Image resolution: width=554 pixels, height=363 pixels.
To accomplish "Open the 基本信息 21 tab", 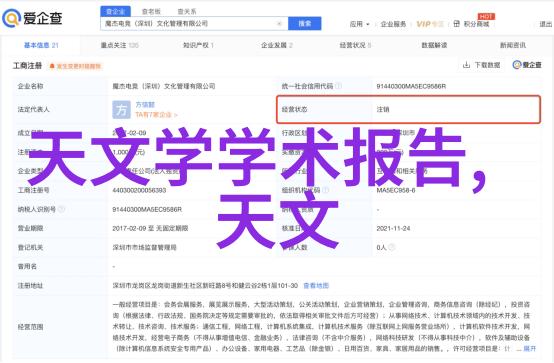I will point(41,45).
